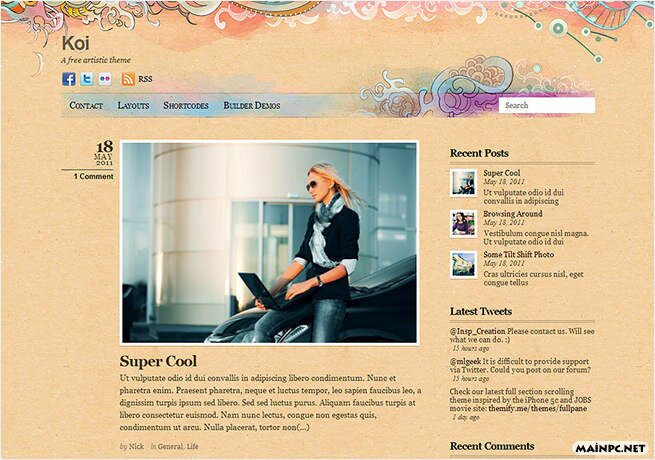Open the Facebook social icon
This screenshot has width=655, height=460.
(69, 79)
